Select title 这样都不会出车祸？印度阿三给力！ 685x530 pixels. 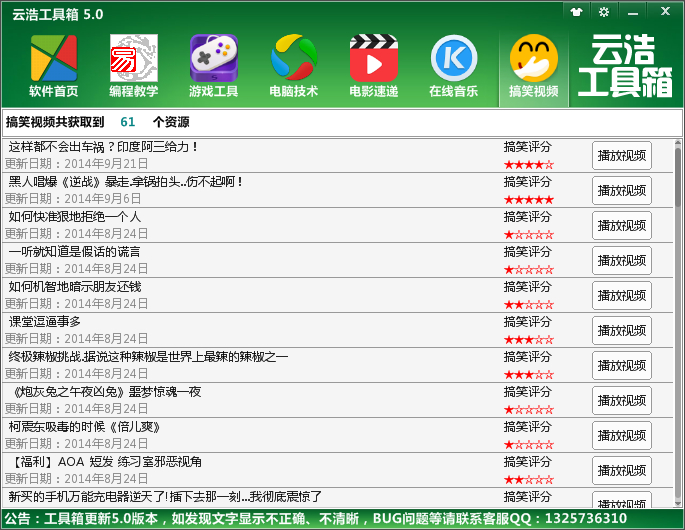(103, 147)
